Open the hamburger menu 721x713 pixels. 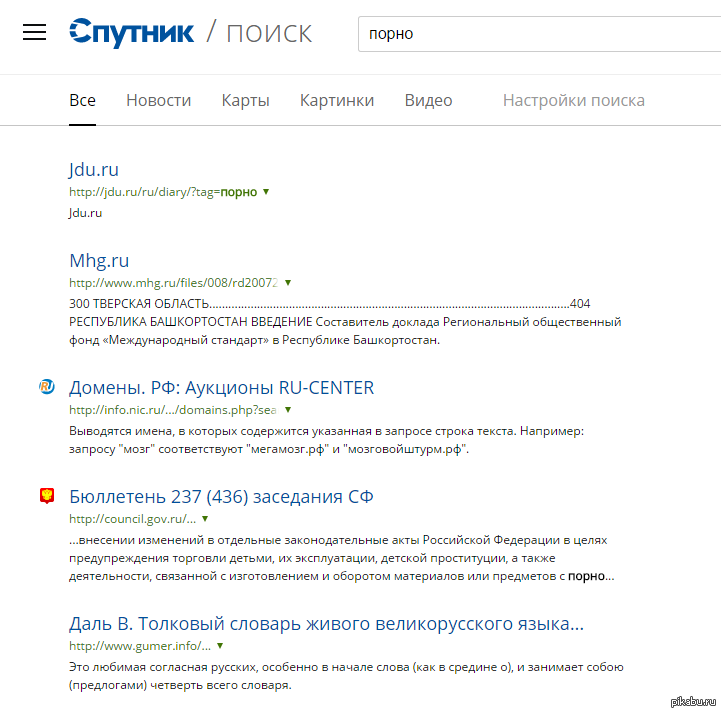34,32
